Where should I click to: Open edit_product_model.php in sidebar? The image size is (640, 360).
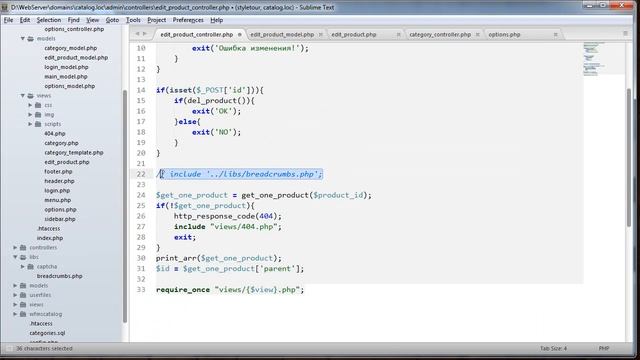[x=76, y=58]
